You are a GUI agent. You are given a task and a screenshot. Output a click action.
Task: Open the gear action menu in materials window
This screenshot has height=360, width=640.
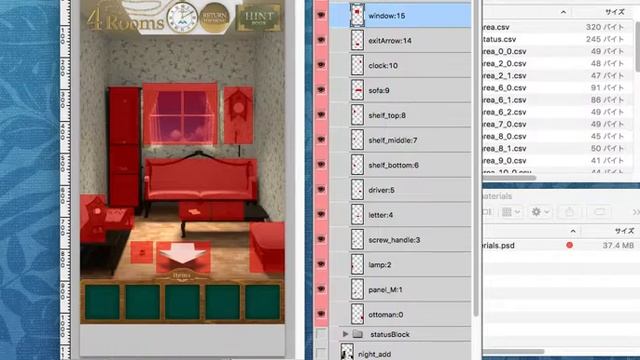point(540,212)
